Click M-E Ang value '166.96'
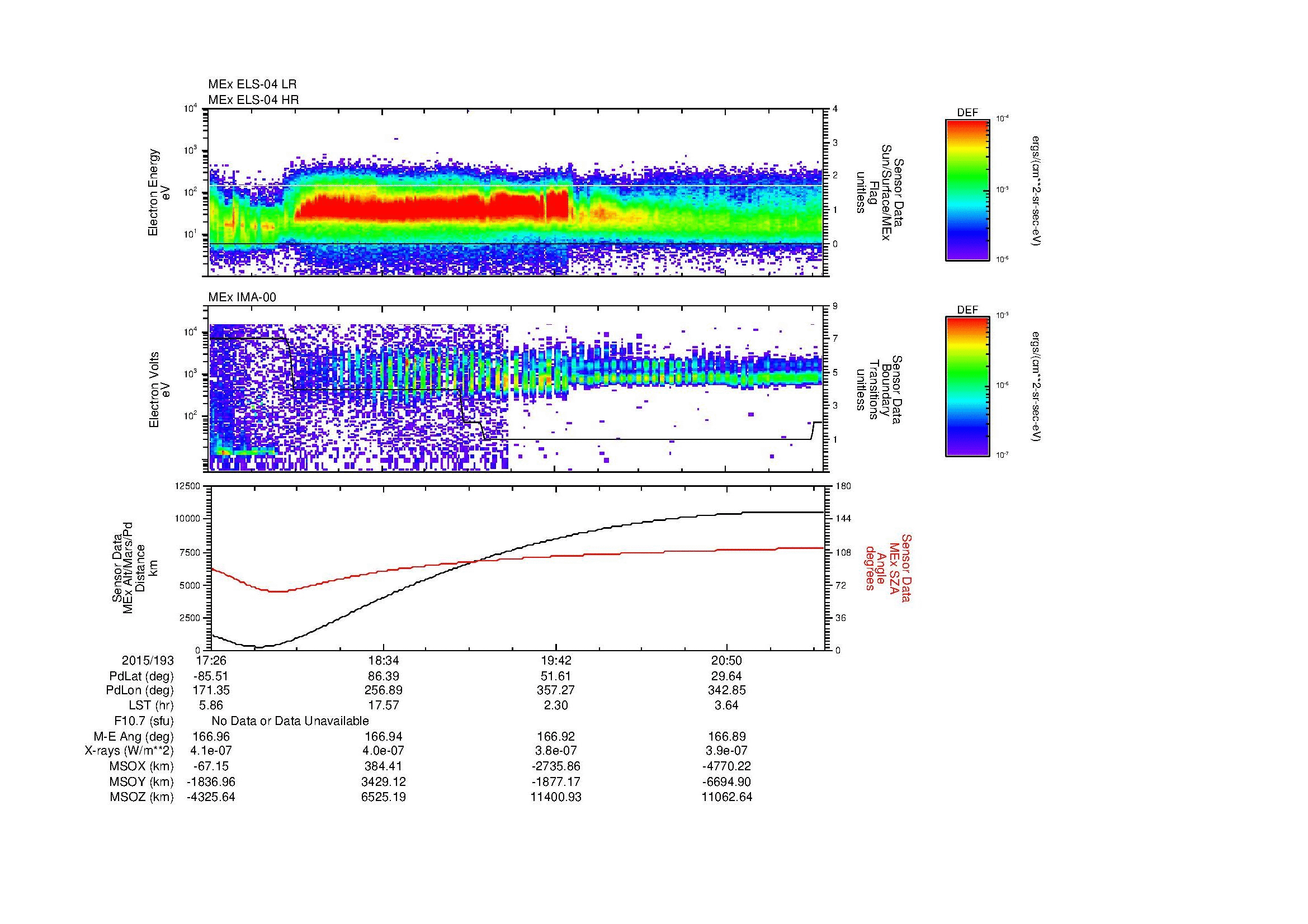 (x=211, y=736)
